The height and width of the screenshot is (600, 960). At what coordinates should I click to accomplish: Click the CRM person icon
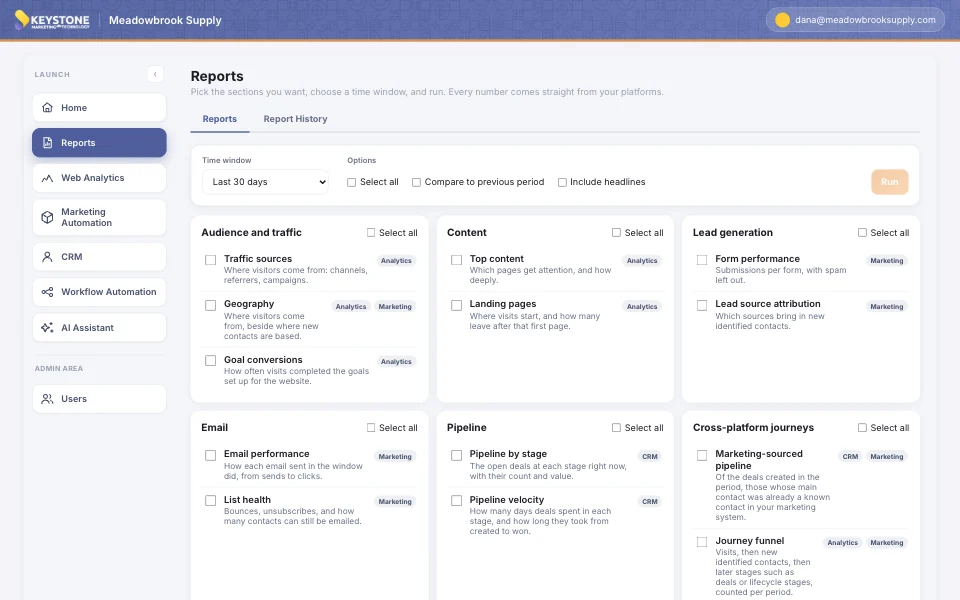pyautogui.click(x=47, y=257)
